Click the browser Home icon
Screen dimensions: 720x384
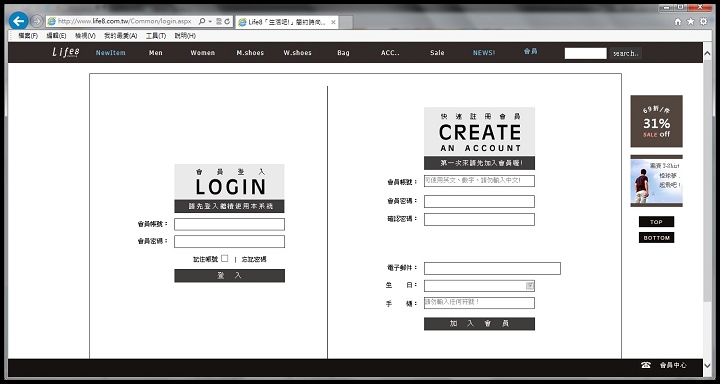point(678,21)
